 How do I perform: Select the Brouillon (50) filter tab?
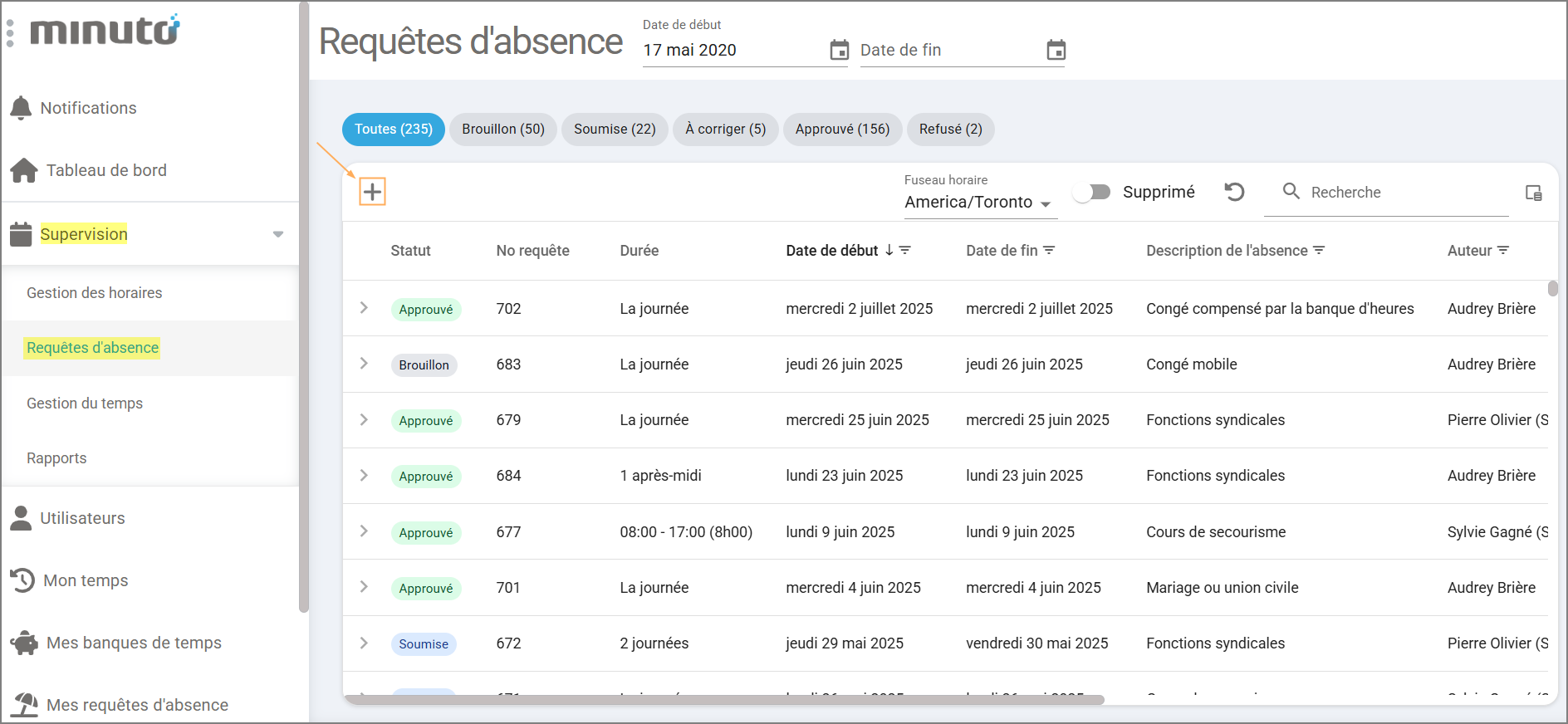tap(503, 129)
